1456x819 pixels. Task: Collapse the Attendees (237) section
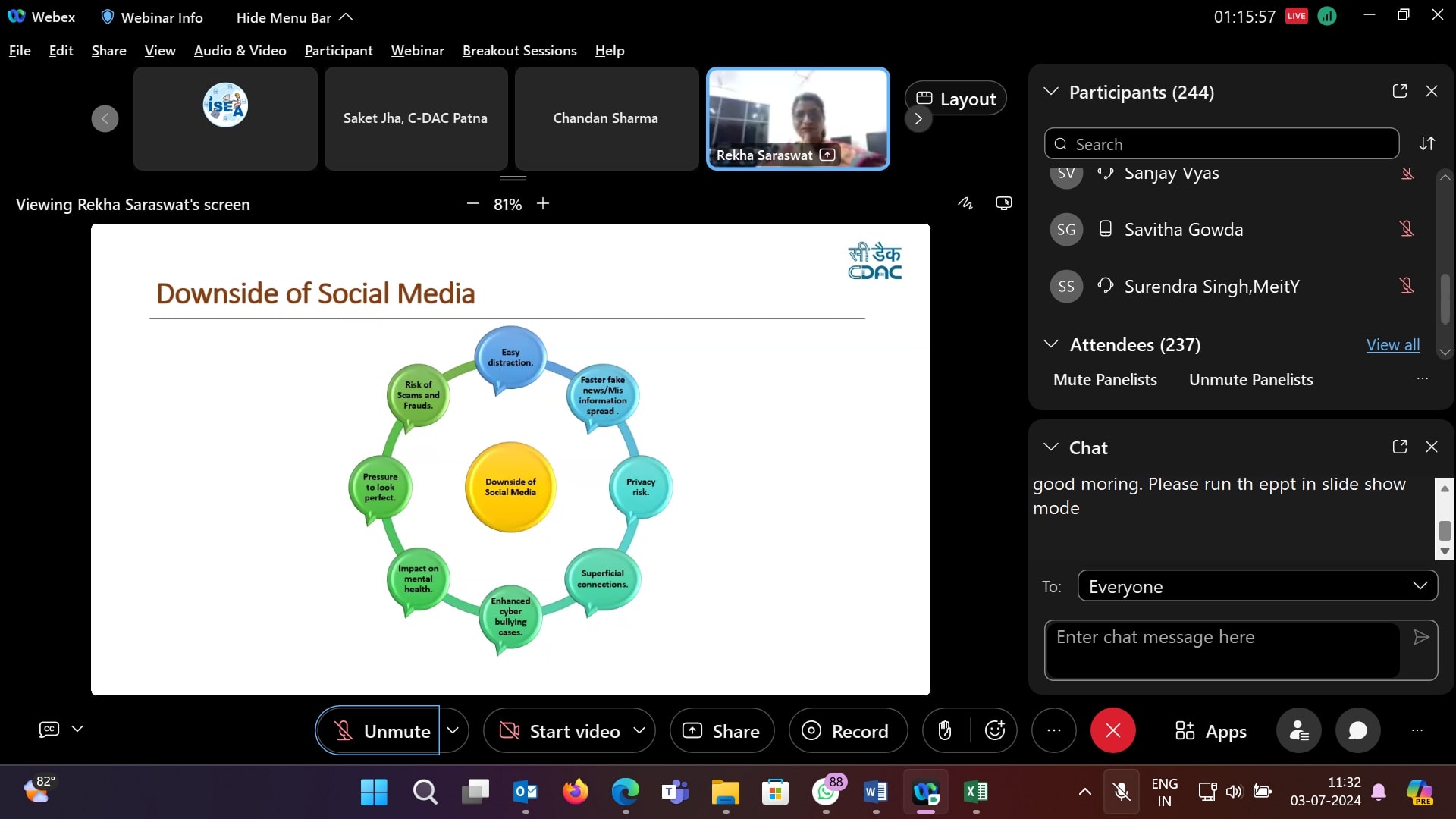pos(1051,344)
